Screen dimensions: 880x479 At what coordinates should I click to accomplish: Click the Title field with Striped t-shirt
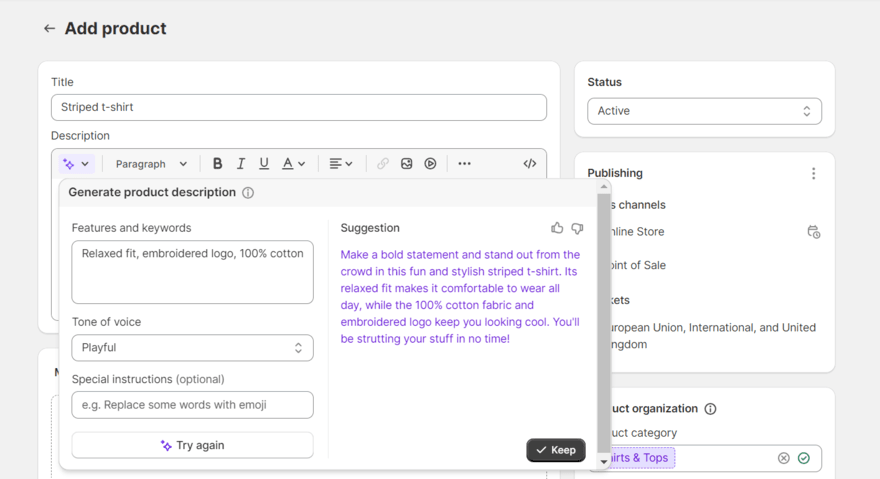[299, 107]
